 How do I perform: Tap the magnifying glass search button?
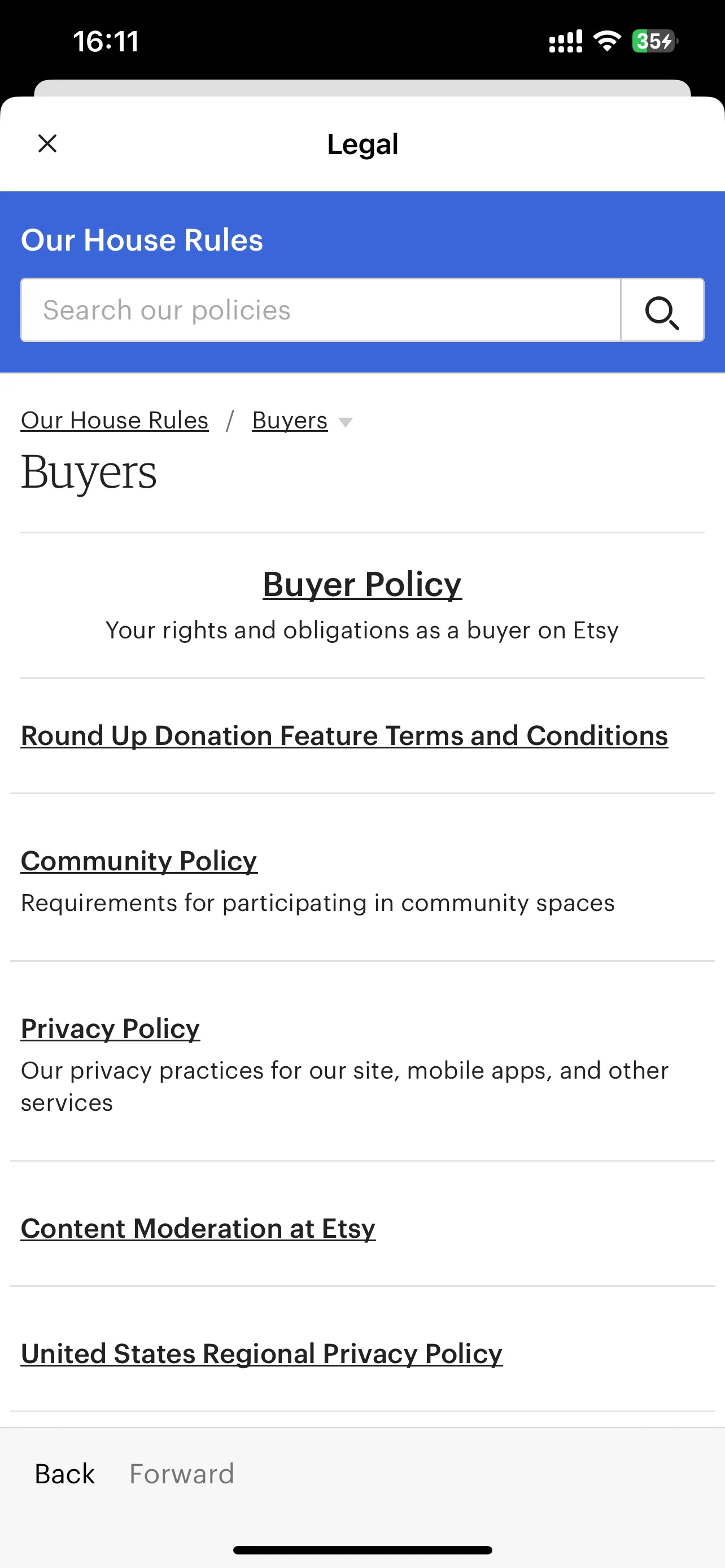tap(662, 310)
